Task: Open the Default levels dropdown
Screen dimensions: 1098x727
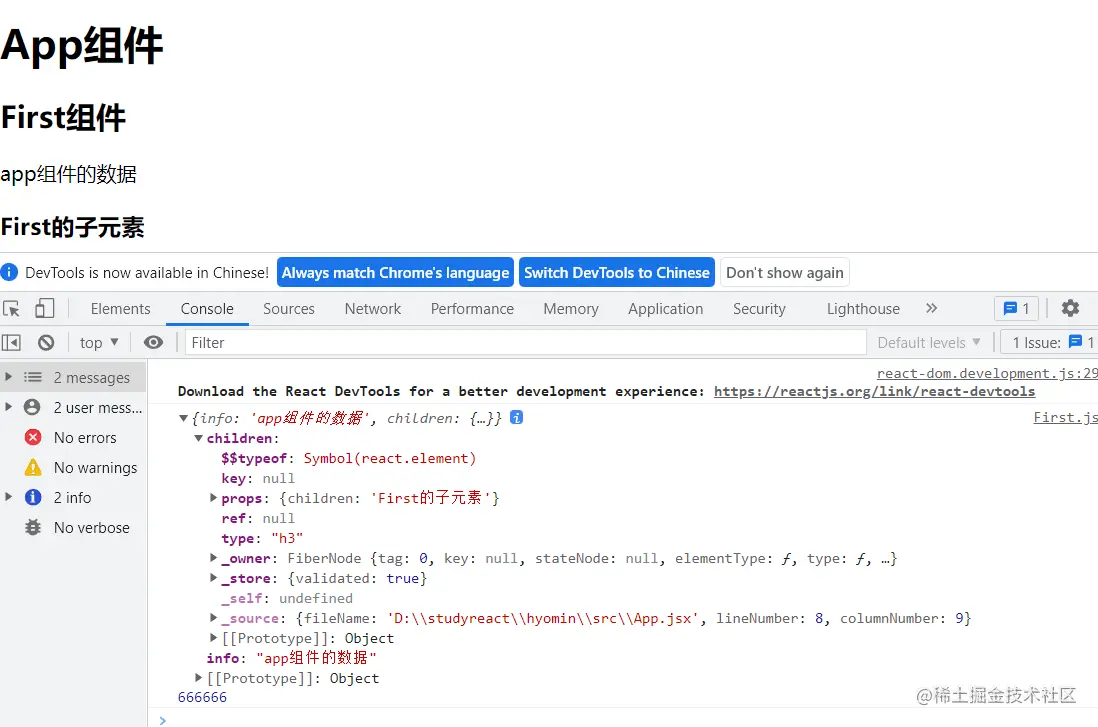Action: (x=929, y=342)
